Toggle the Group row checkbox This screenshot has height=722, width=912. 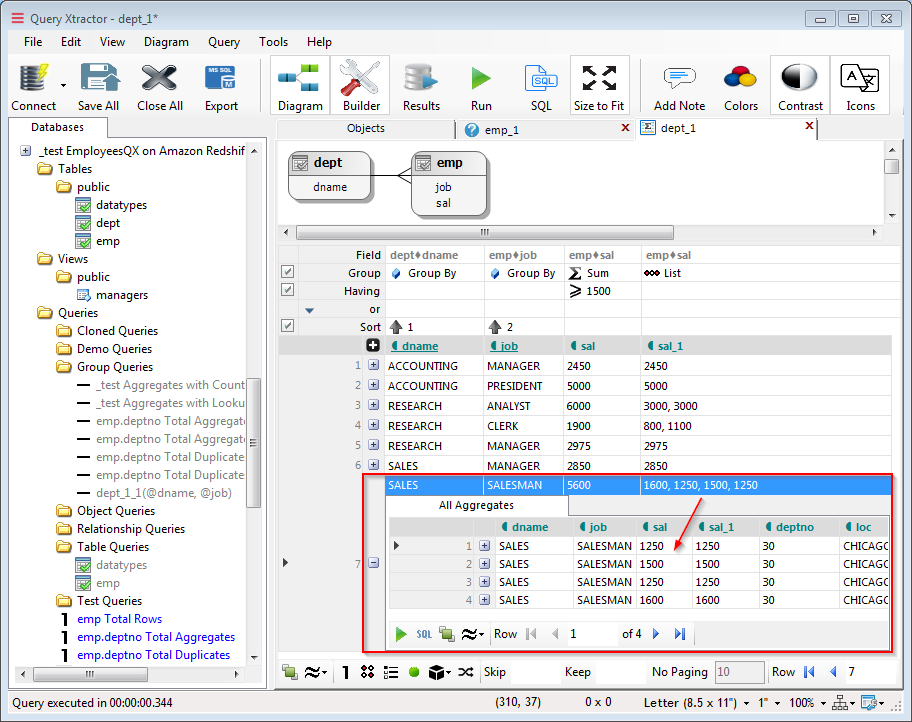point(288,273)
